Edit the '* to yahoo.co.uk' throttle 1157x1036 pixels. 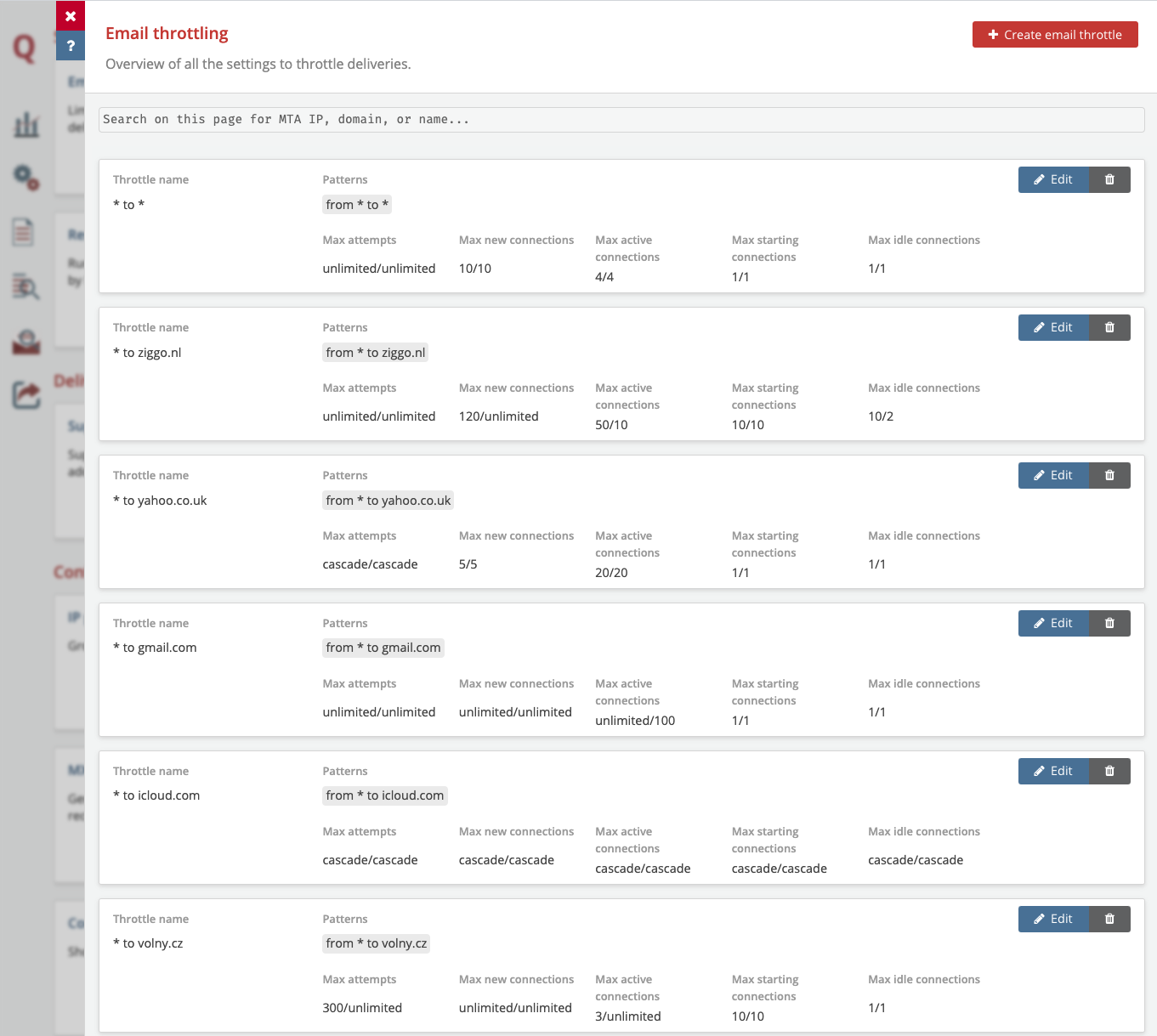point(1053,475)
